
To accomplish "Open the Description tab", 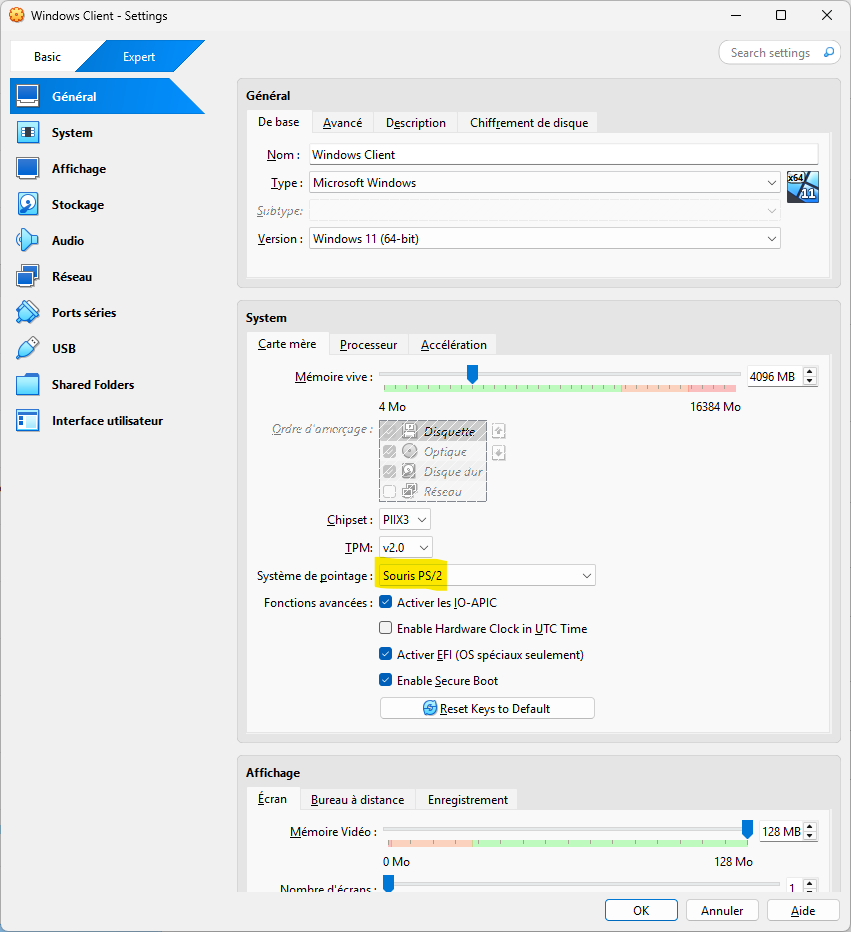I will pyautogui.click(x=415, y=122).
